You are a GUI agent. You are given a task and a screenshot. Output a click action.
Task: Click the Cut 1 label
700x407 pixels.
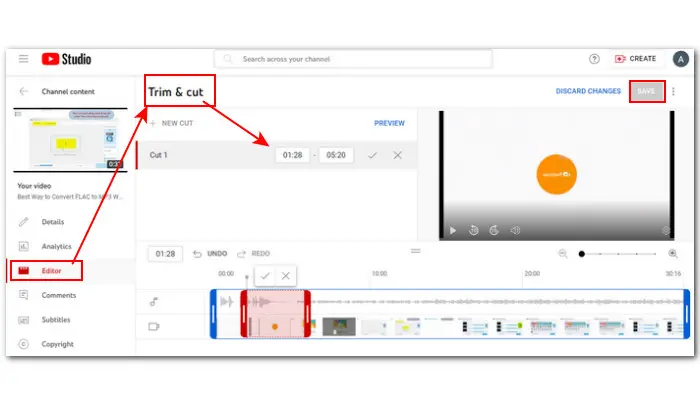point(158,155)
